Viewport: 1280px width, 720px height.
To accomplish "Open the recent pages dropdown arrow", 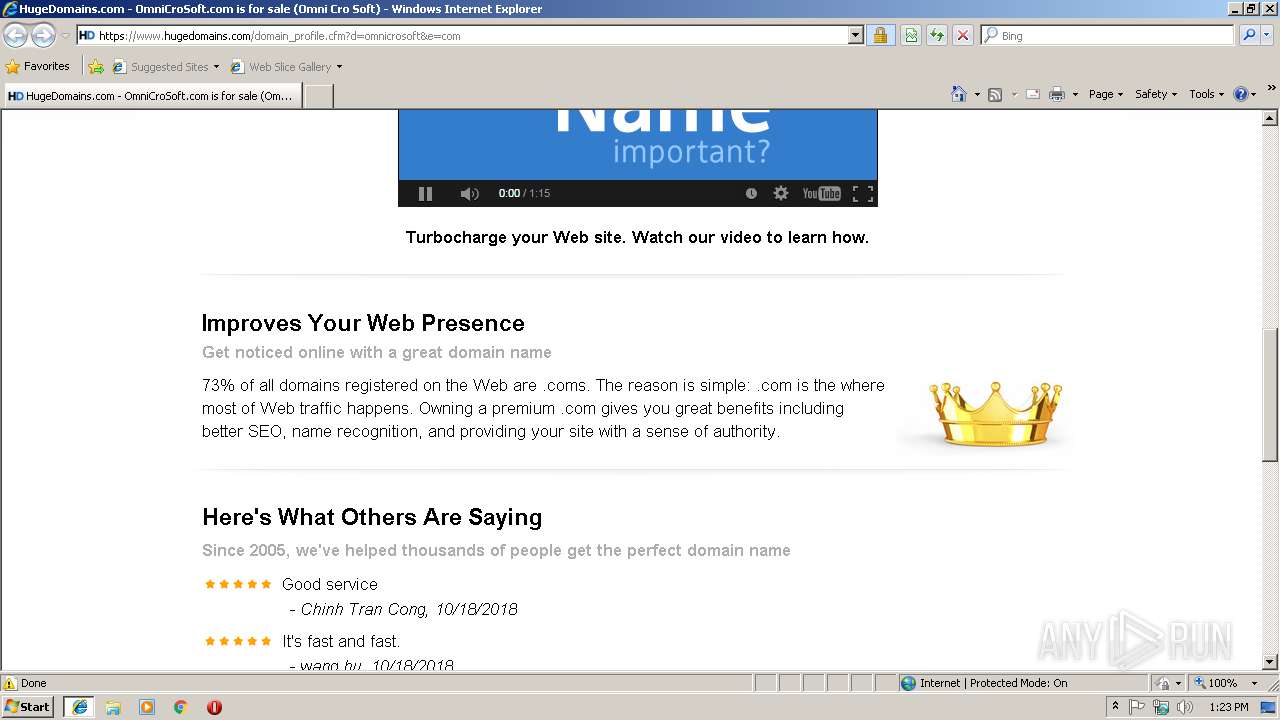I will pyautogui.click(x=65, y=35).
